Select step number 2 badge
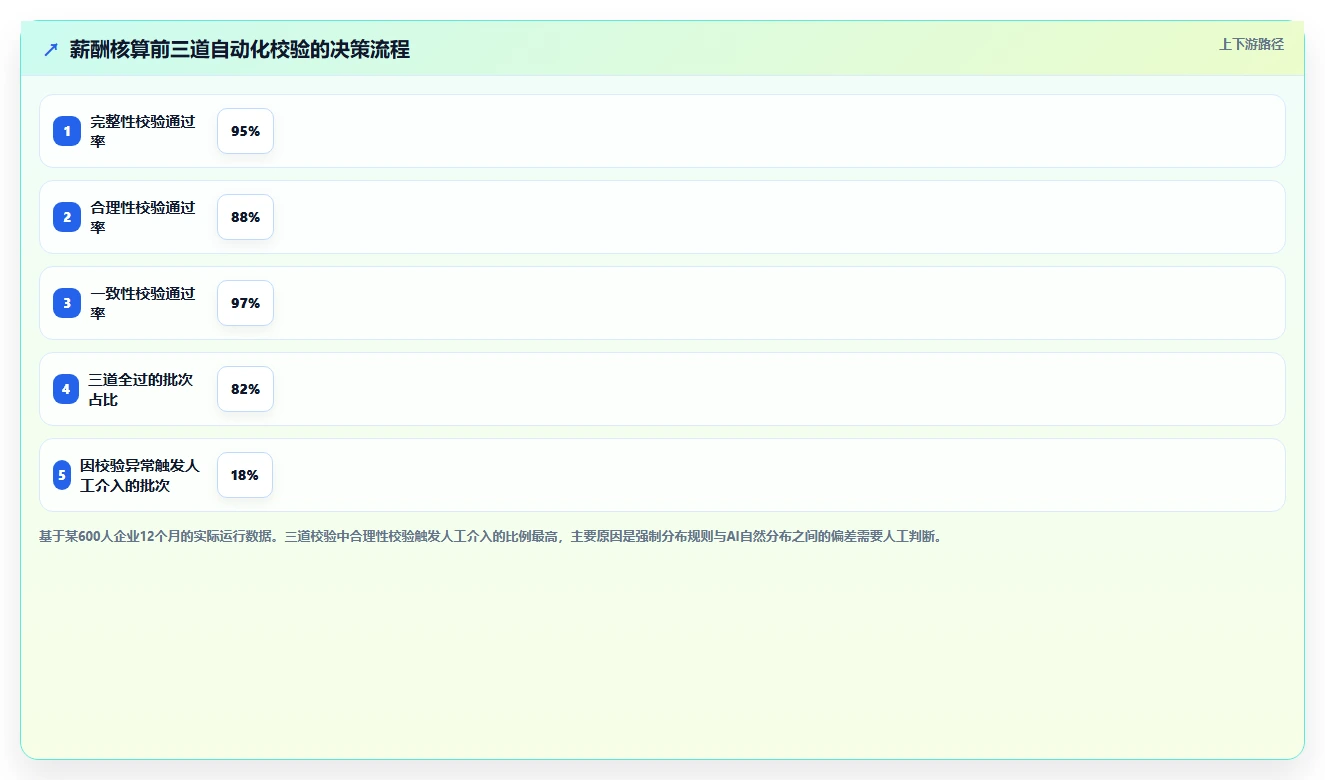 click(x=67, y=217)
